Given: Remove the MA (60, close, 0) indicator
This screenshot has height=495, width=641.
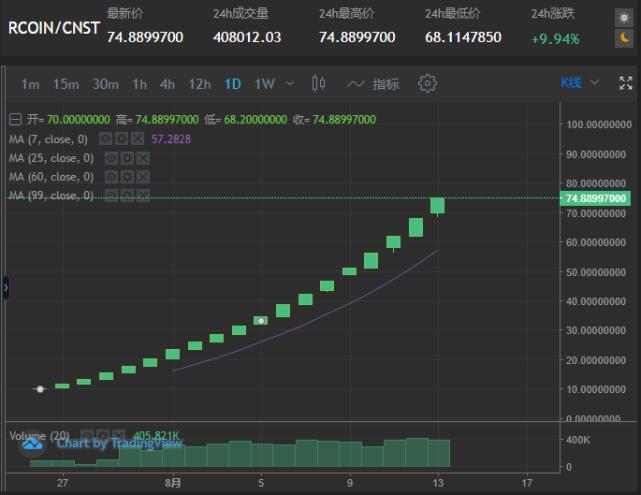Looking at the screenshot, I should (143, 177).
